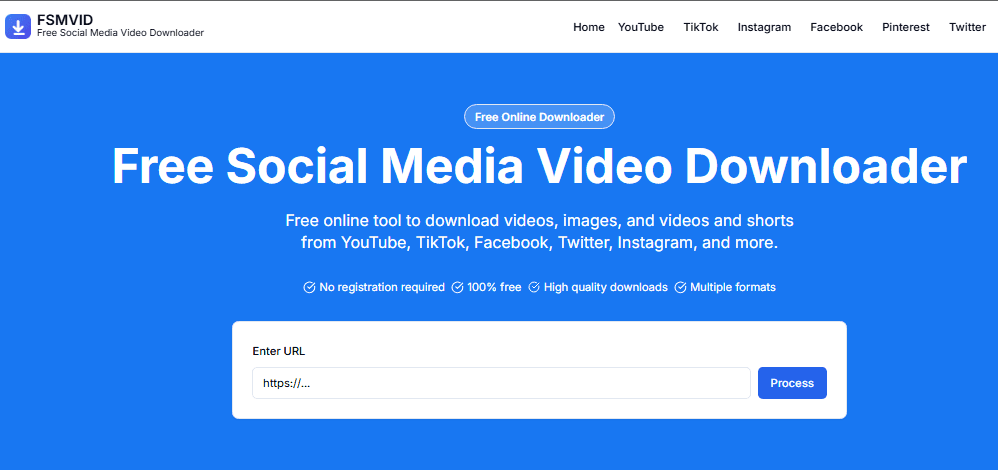Click the header tagline Free Social Media Video Downloader

pos(120,32)
